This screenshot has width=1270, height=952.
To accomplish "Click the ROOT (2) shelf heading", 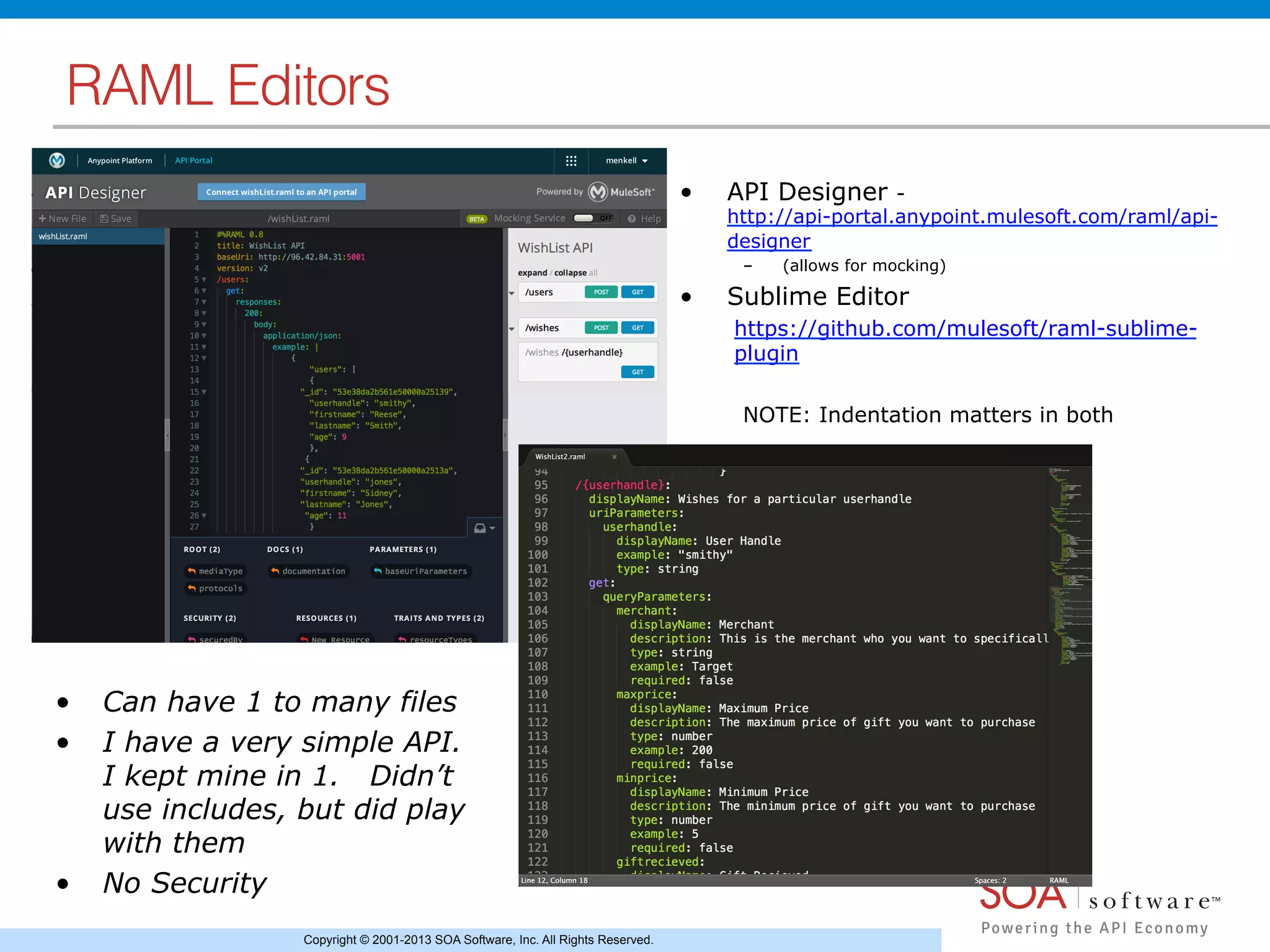I will click(202, 550).
